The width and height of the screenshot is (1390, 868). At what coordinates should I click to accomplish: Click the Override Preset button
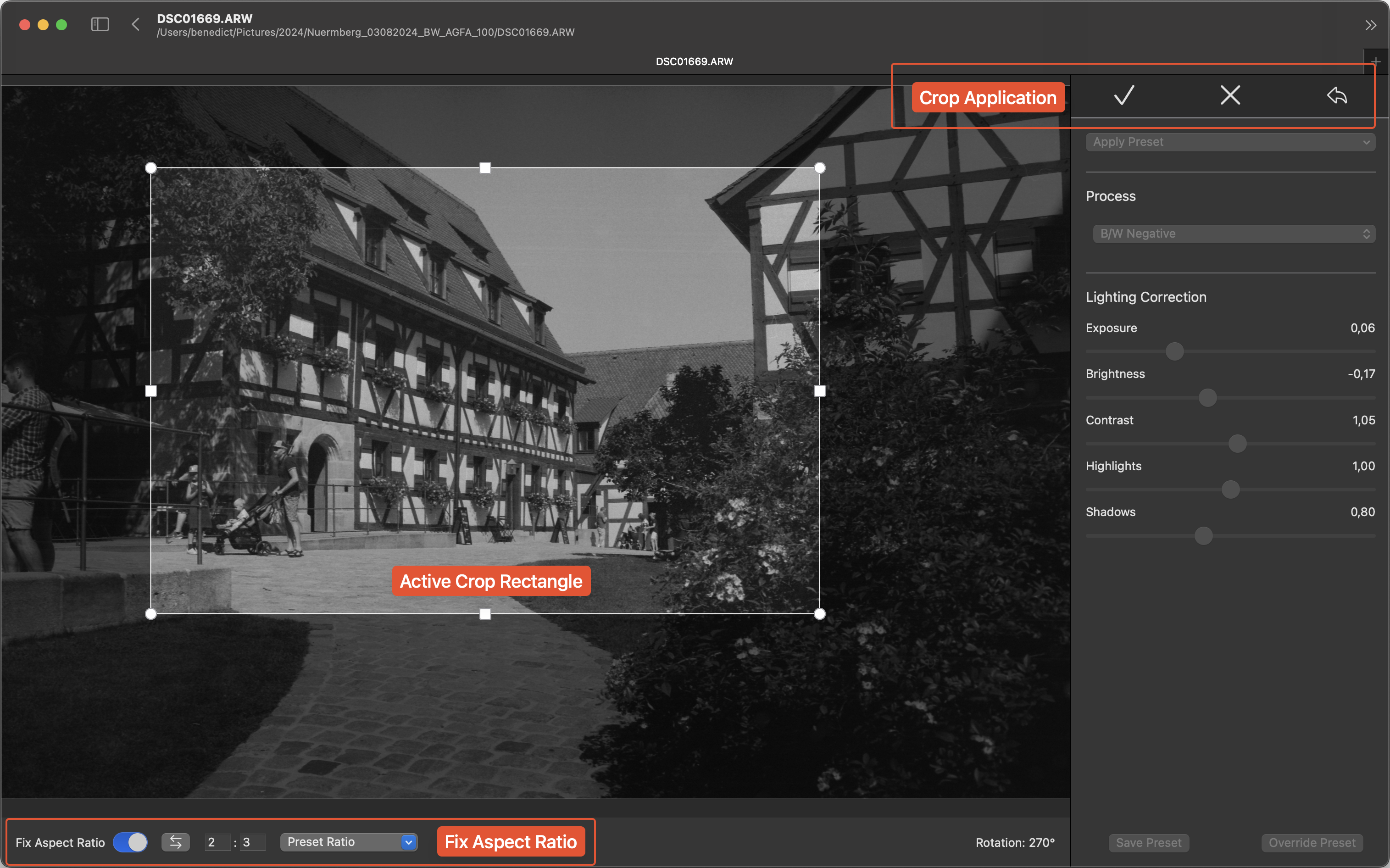click(x=1312, y=843)
